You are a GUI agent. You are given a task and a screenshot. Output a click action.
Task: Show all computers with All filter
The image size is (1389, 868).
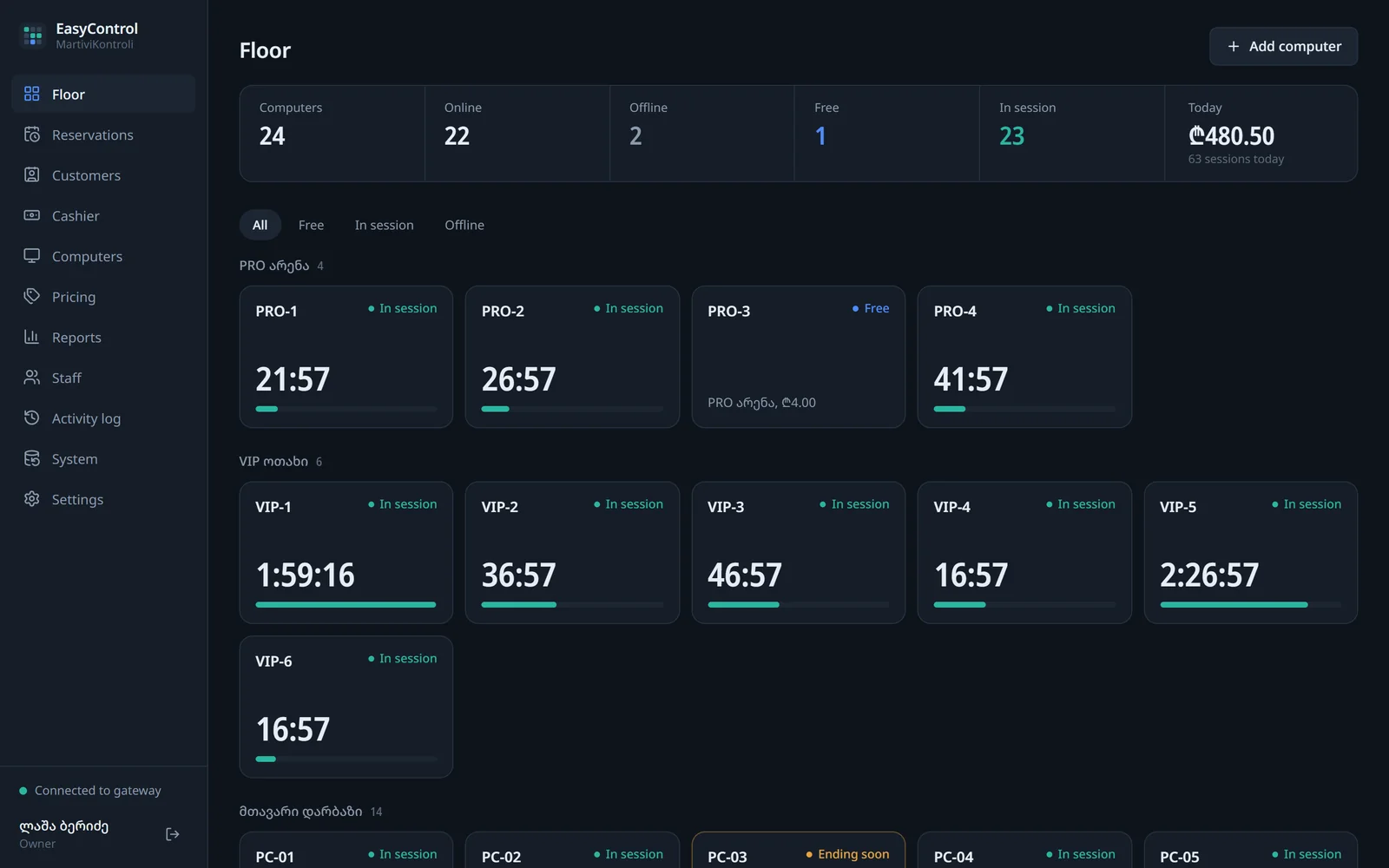point(260,225)
